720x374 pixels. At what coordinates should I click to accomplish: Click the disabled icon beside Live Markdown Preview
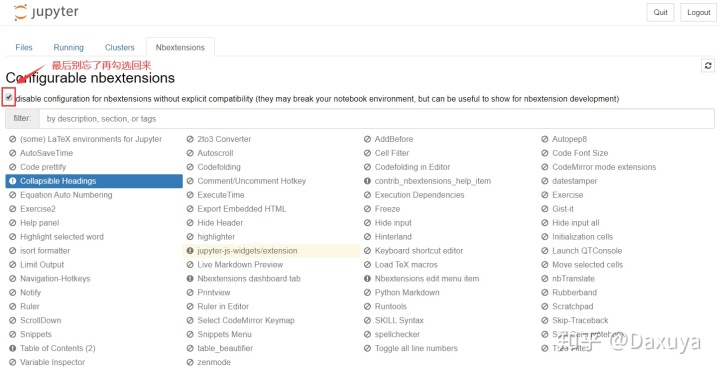pos(190,265)
